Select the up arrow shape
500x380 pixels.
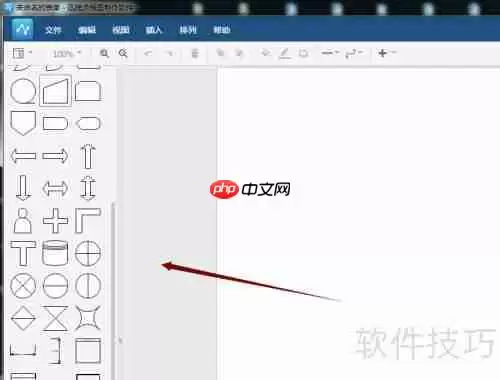coord(88,156)
